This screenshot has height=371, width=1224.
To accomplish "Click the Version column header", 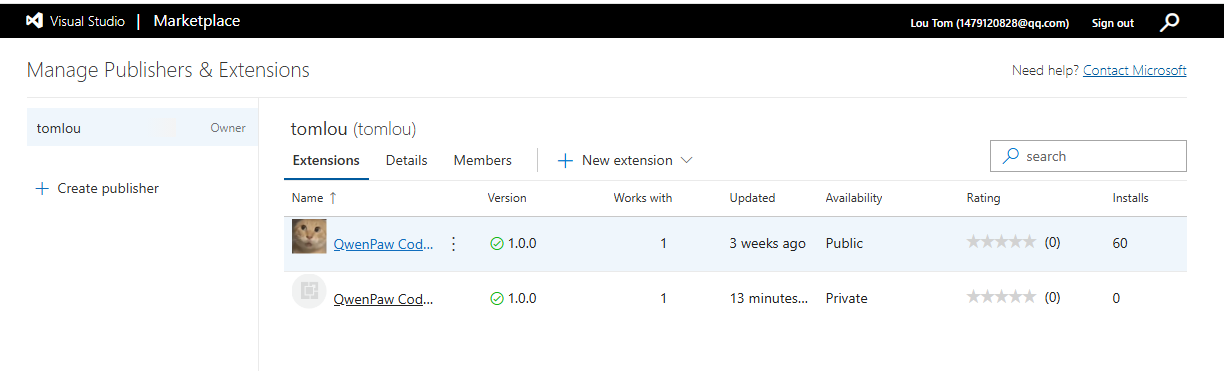I will (507, 198).
